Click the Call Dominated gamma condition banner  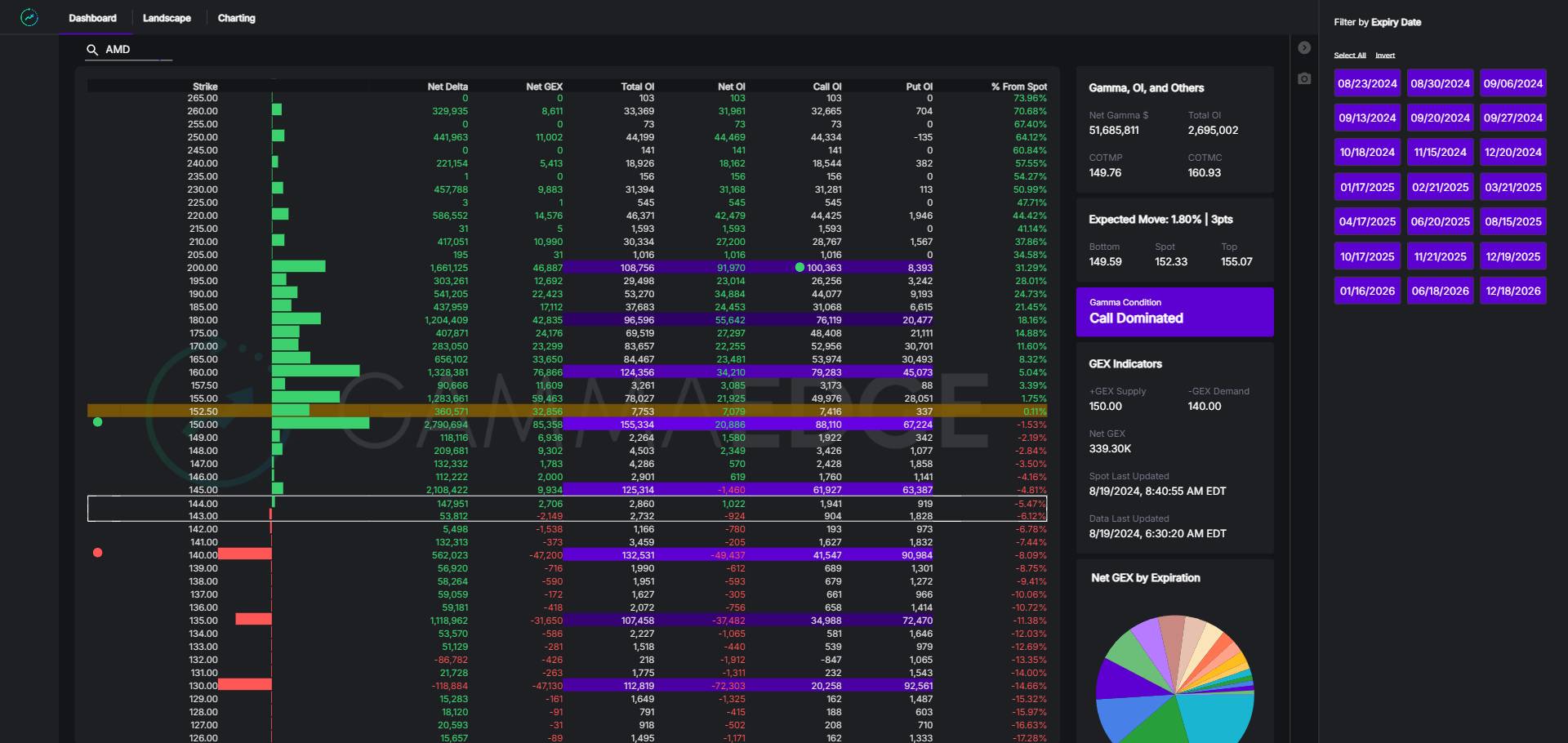pyautogui.click(x=1174, y=312)
